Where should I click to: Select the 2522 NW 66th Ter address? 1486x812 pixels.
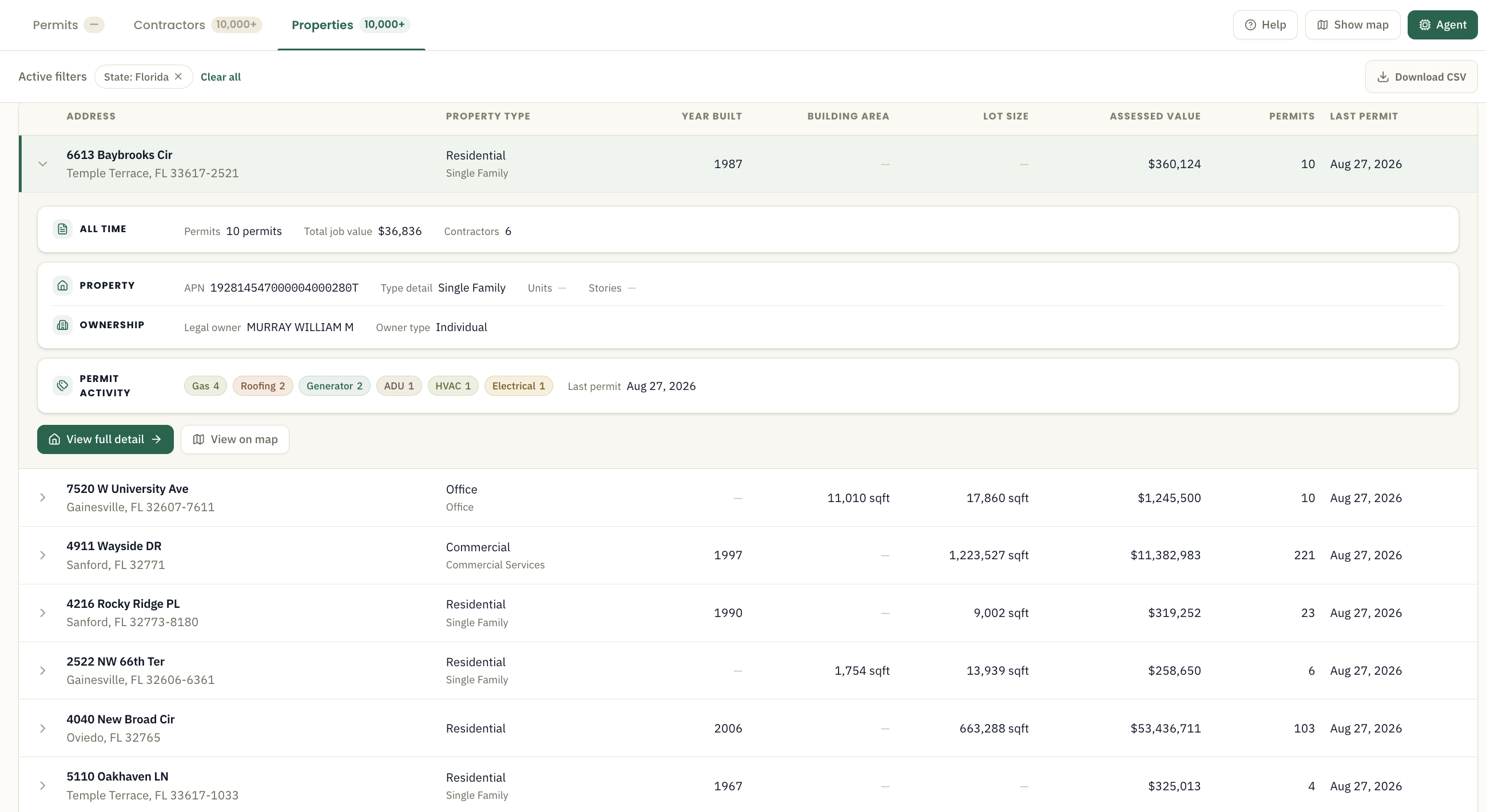point(116,661)
